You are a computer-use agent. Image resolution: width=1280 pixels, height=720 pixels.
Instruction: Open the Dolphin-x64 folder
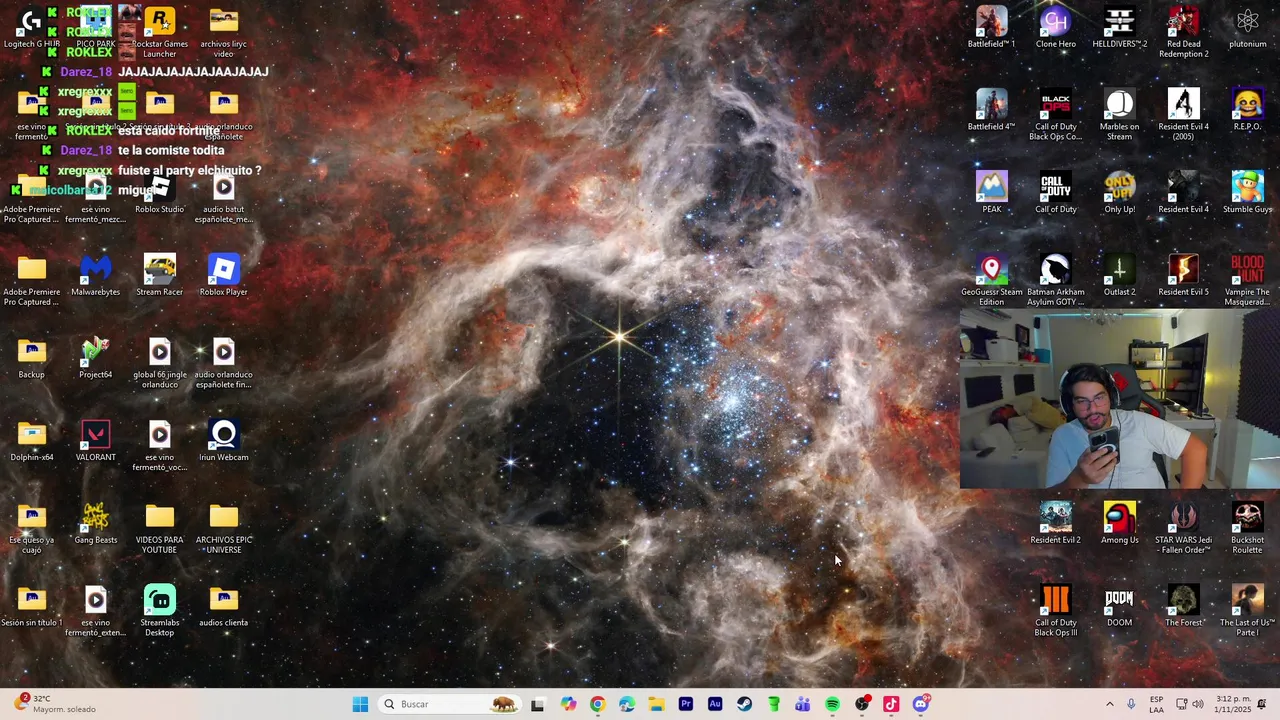[x=32, y=442]
